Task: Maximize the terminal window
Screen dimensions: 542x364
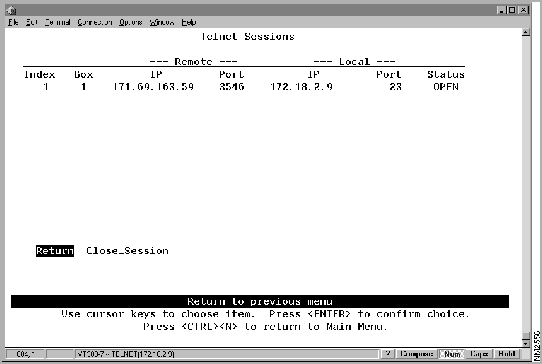Action: [x=512, y=10]
